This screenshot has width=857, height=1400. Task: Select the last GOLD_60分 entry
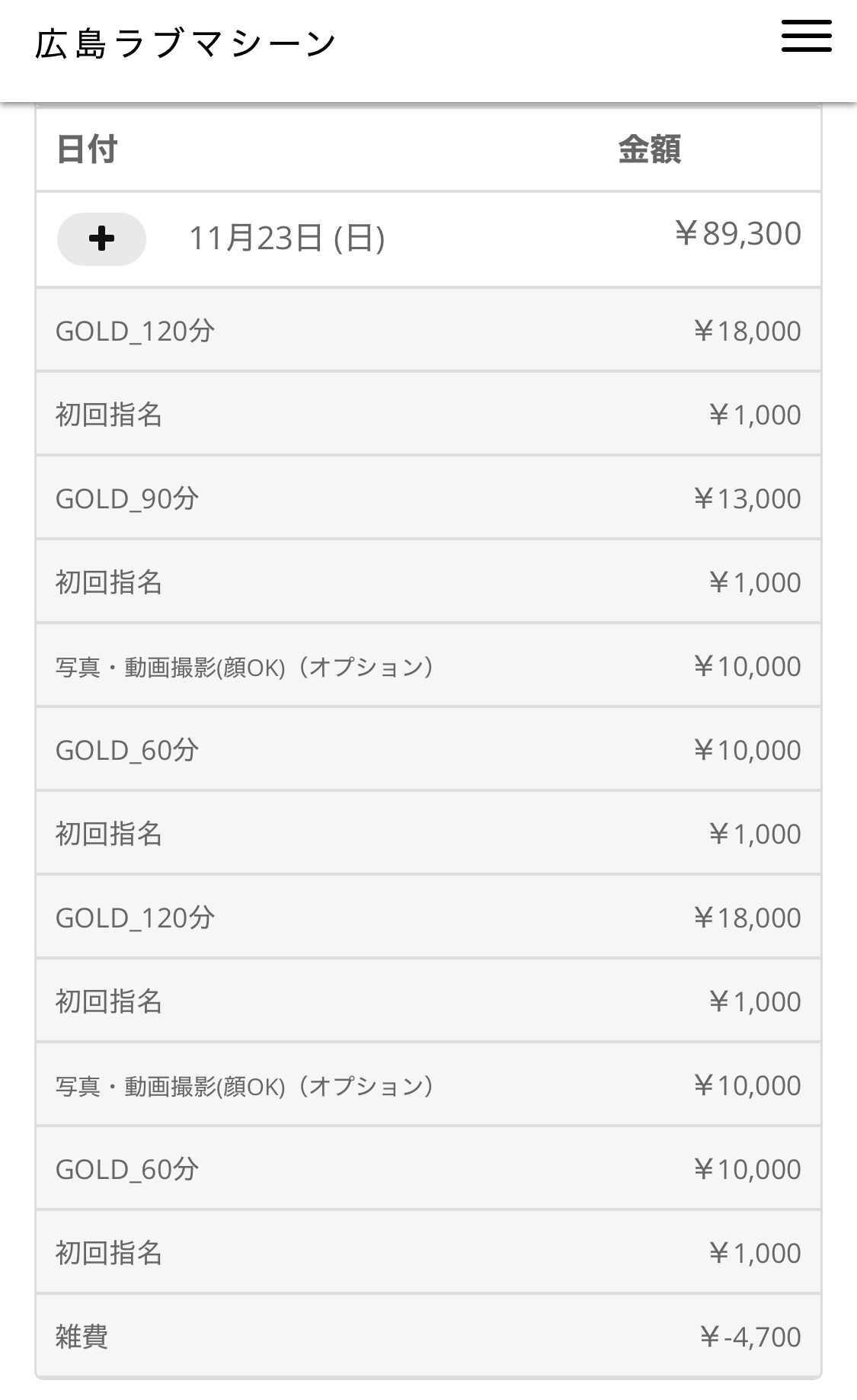coord(127,1170)
